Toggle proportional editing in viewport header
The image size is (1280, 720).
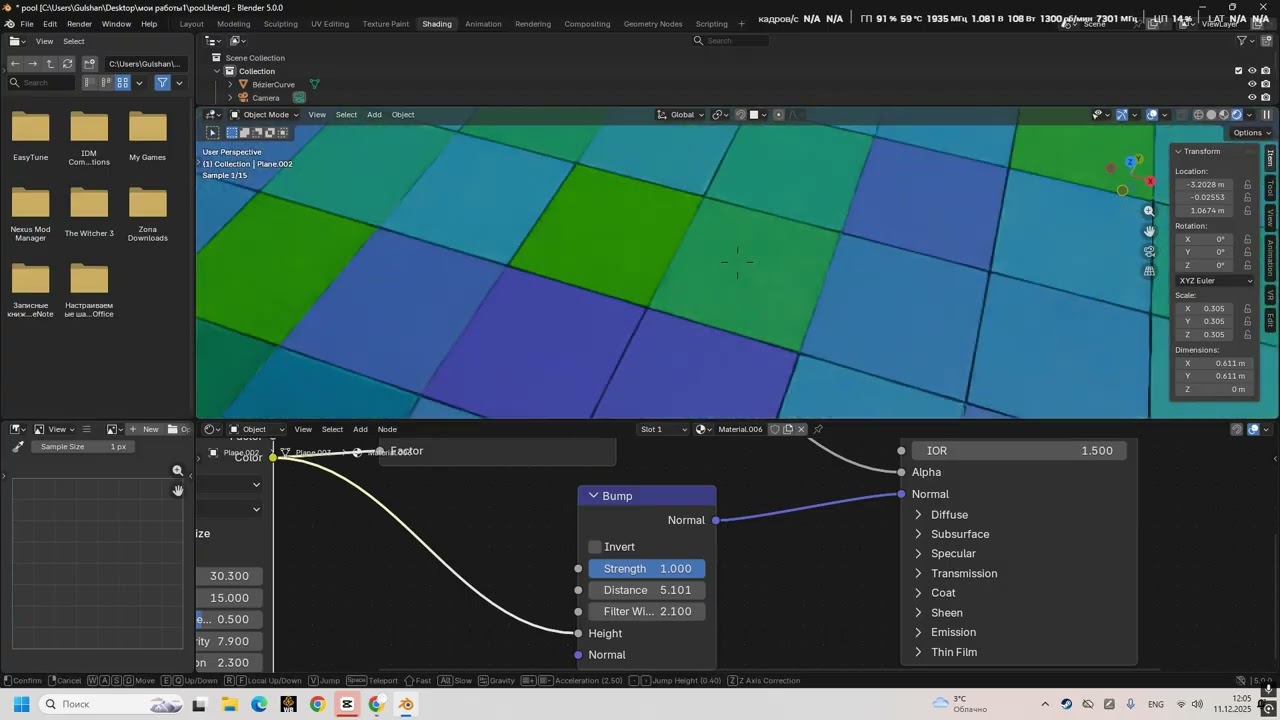779,115
